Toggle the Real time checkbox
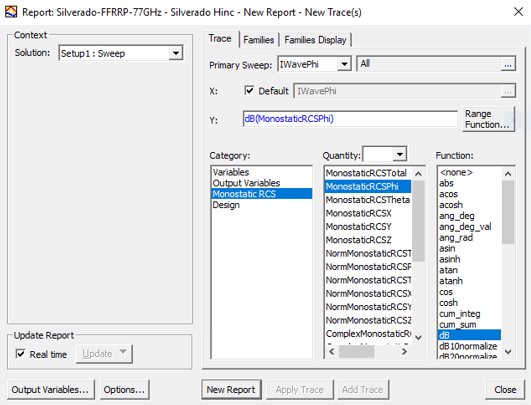 [x=20, y=354]
